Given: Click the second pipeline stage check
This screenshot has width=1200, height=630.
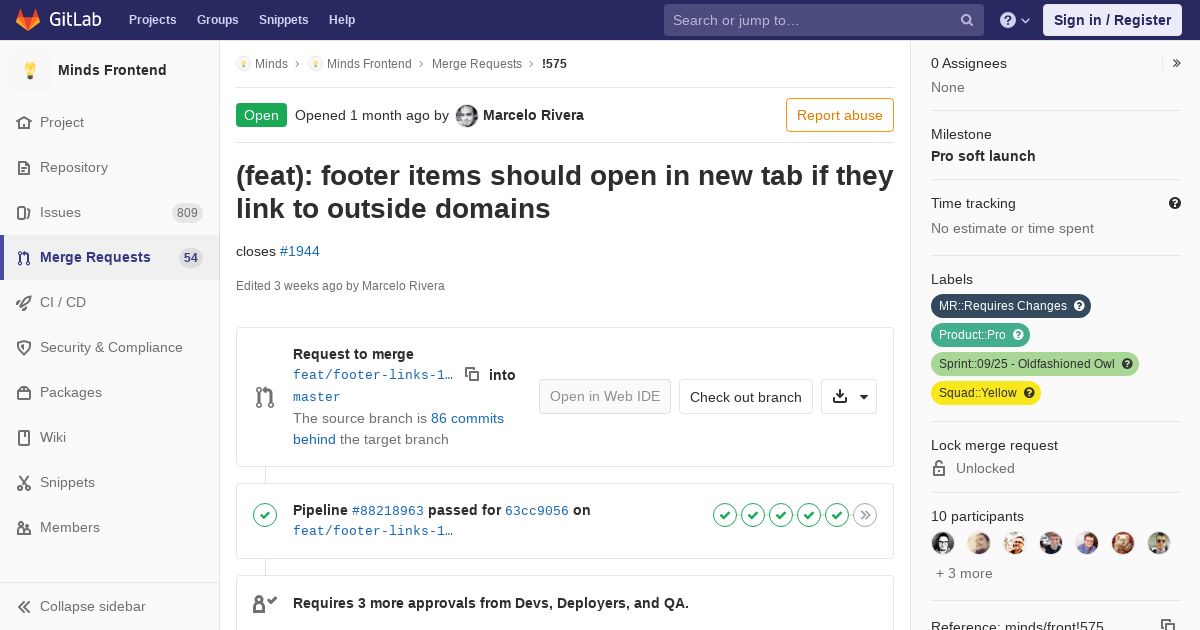Looking at the screenshot, I should [753, 515].
